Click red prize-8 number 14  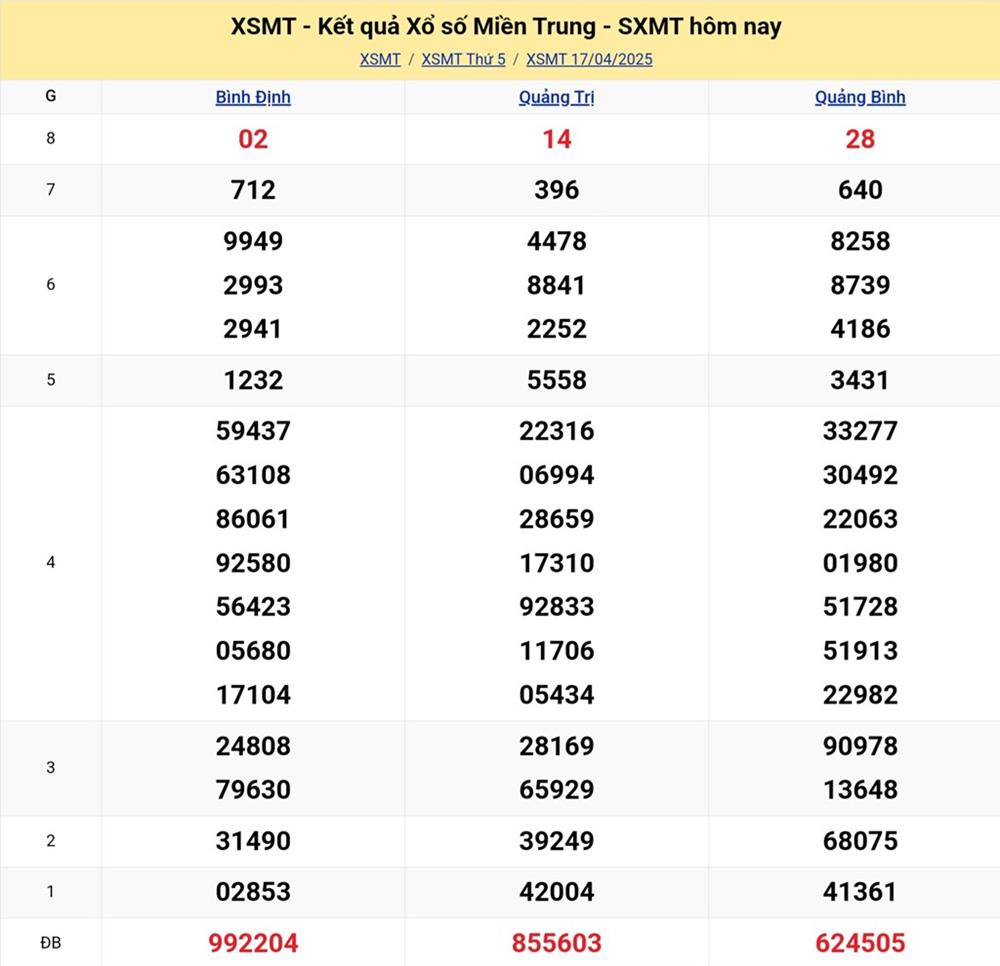tap(556, 139)
